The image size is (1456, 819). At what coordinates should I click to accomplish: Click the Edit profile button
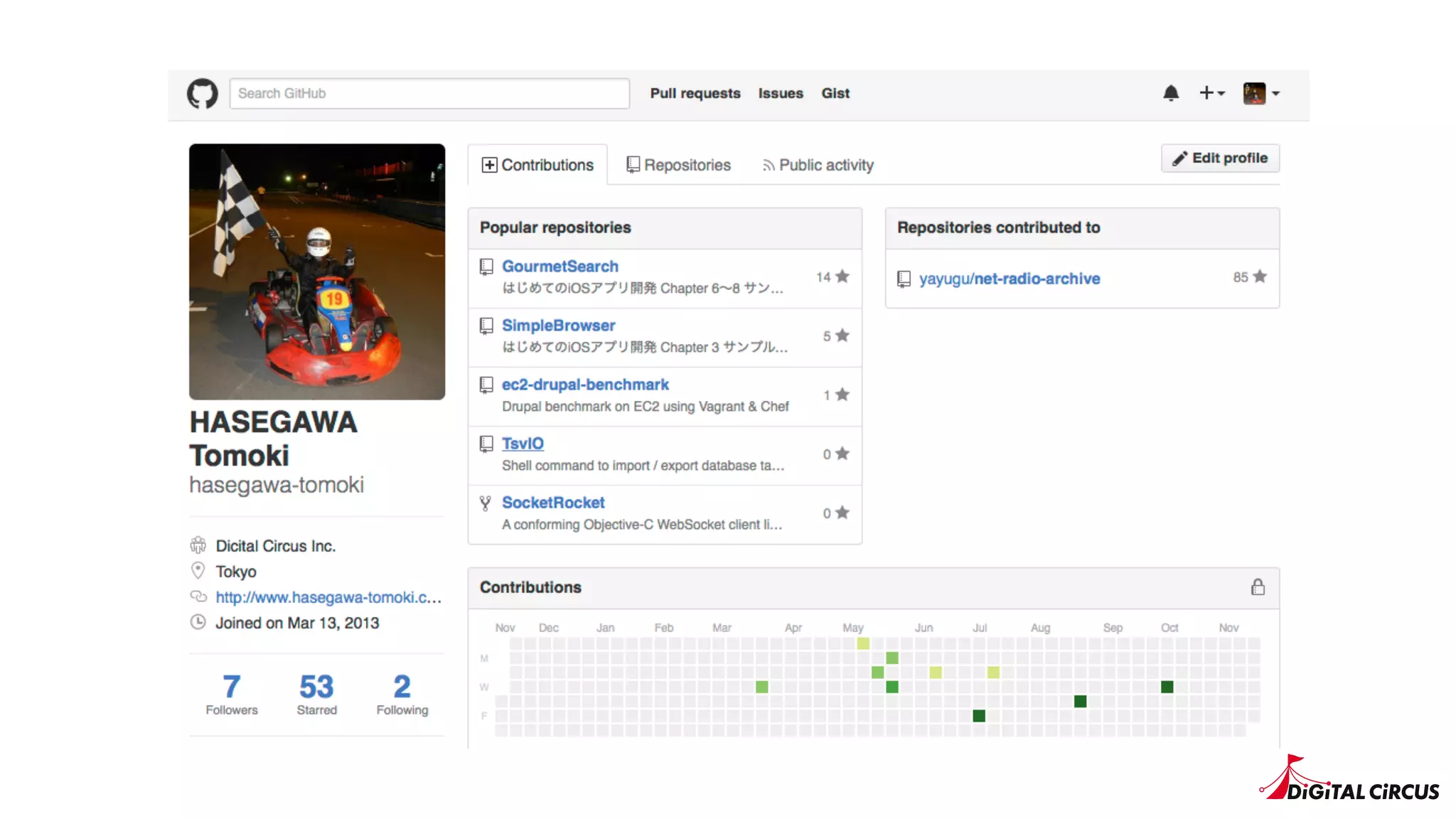point(1220,158)
